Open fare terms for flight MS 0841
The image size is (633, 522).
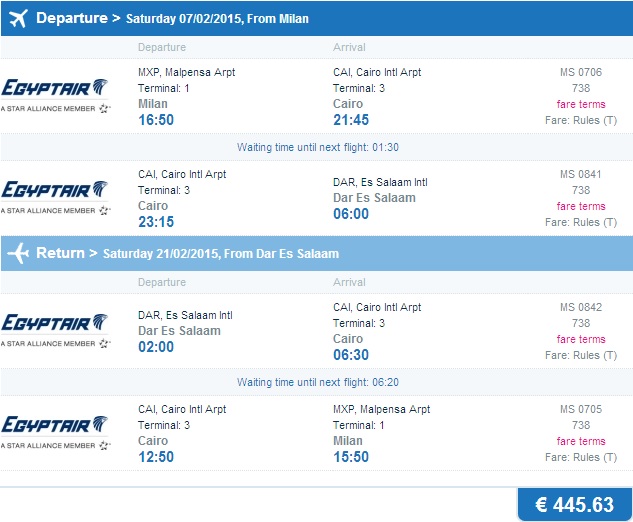click(x=581, y=206)
